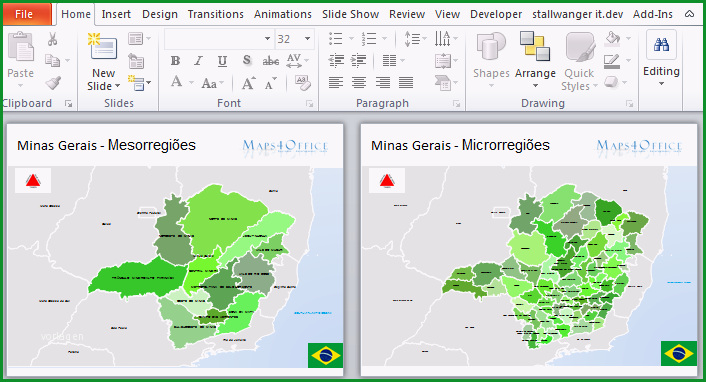Viewport: 706px width, 382px height.
Task: Open the Editing binoculars menu
Action: [661, 58]
